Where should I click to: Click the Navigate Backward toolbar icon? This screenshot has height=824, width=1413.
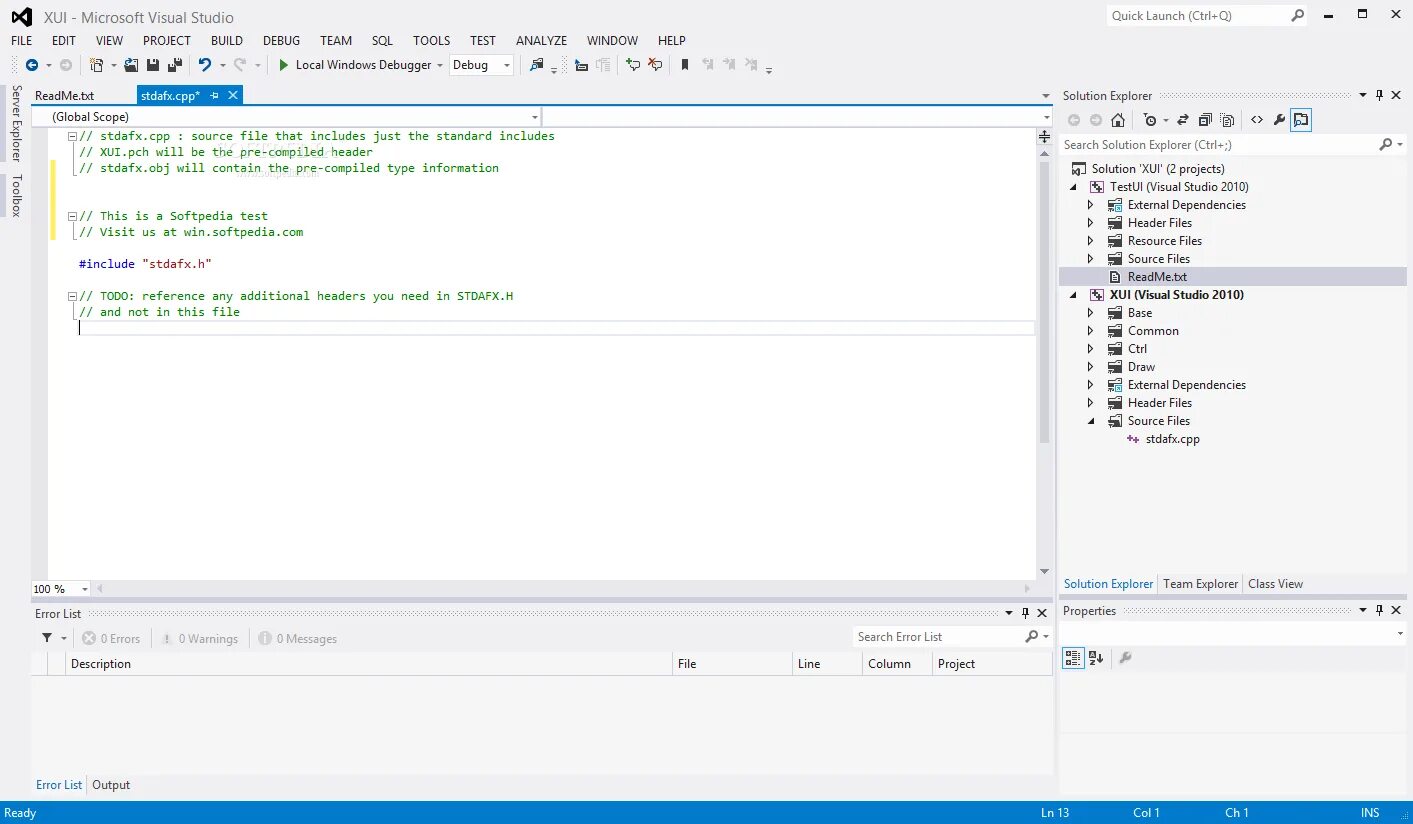(32, 65)
